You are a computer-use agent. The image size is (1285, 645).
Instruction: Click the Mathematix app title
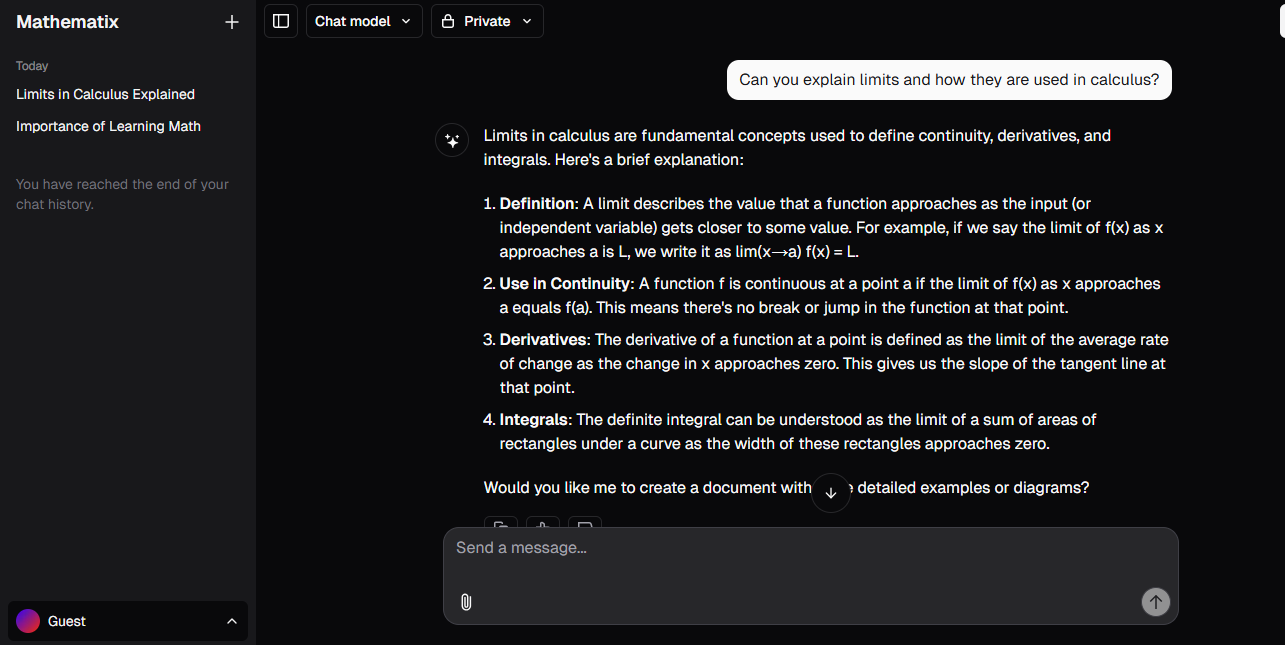[67, 22]
